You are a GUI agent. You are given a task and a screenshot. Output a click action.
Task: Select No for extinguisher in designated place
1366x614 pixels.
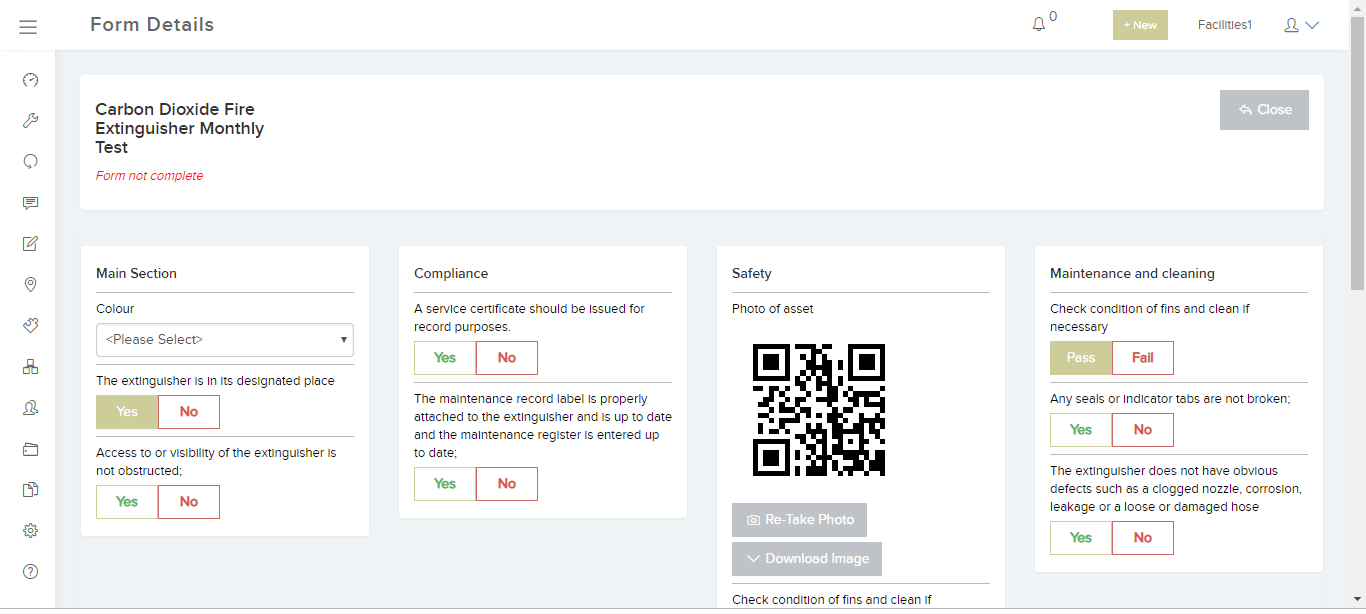click(x=189, y=412)
